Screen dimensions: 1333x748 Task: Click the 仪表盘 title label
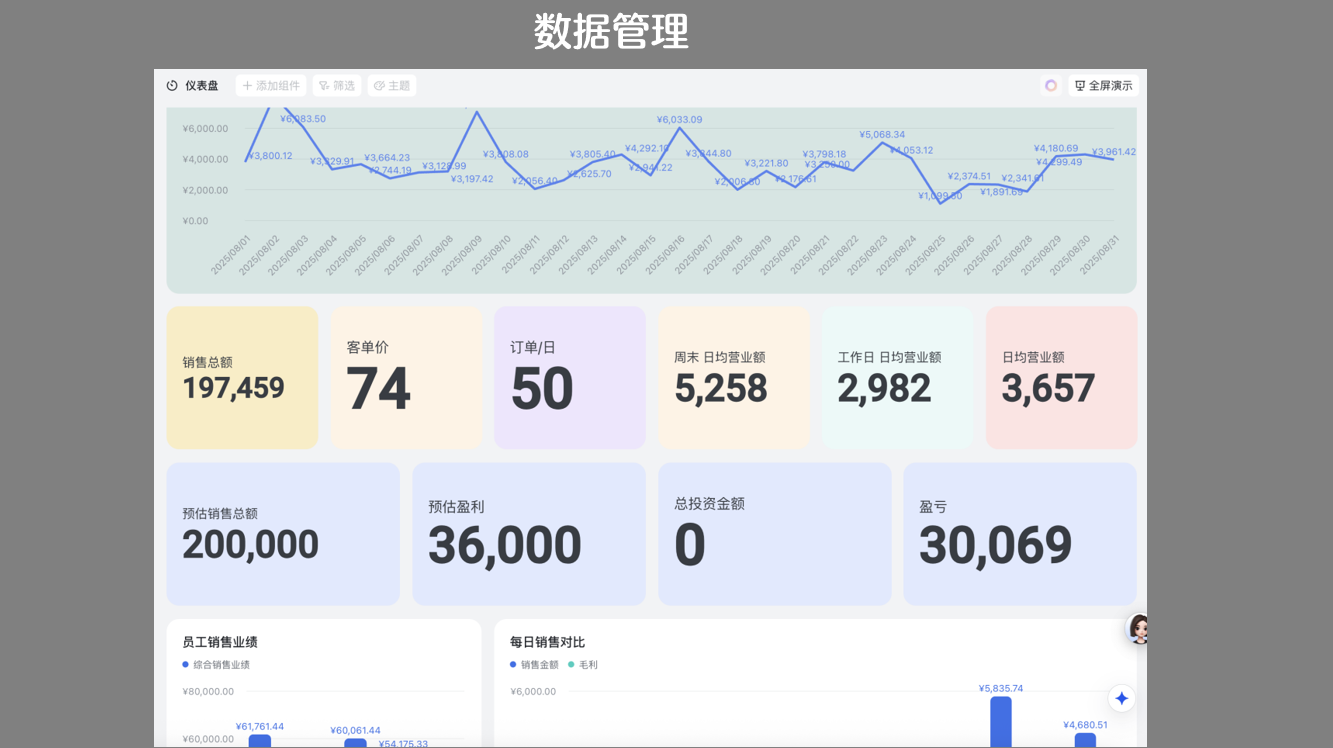tap(201, 86)
